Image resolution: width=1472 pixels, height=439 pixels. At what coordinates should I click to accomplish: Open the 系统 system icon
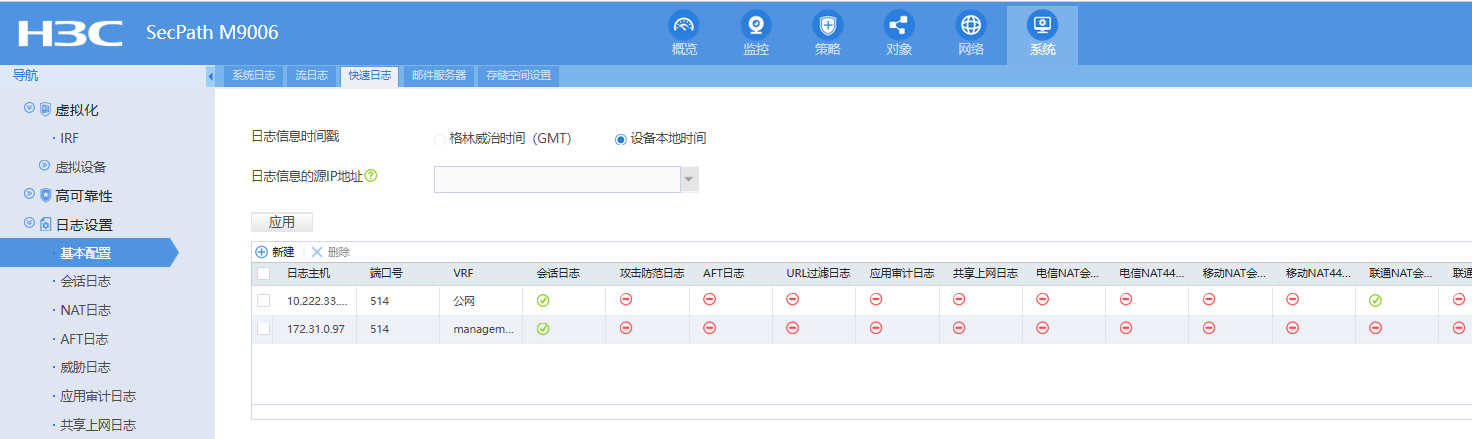(x=1042, y=25)
